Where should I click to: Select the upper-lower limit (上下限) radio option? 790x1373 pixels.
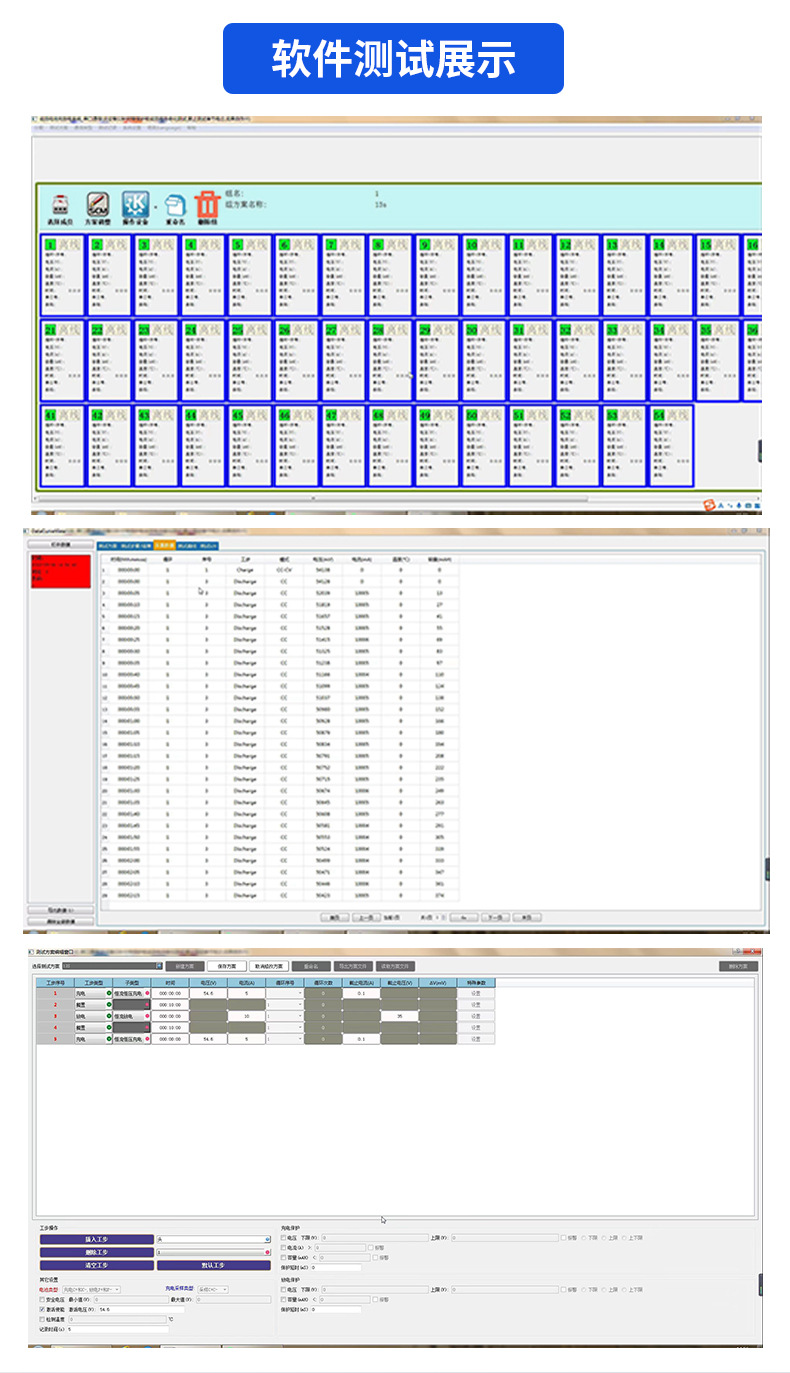pyautogui.click(x=626, y=1238)
